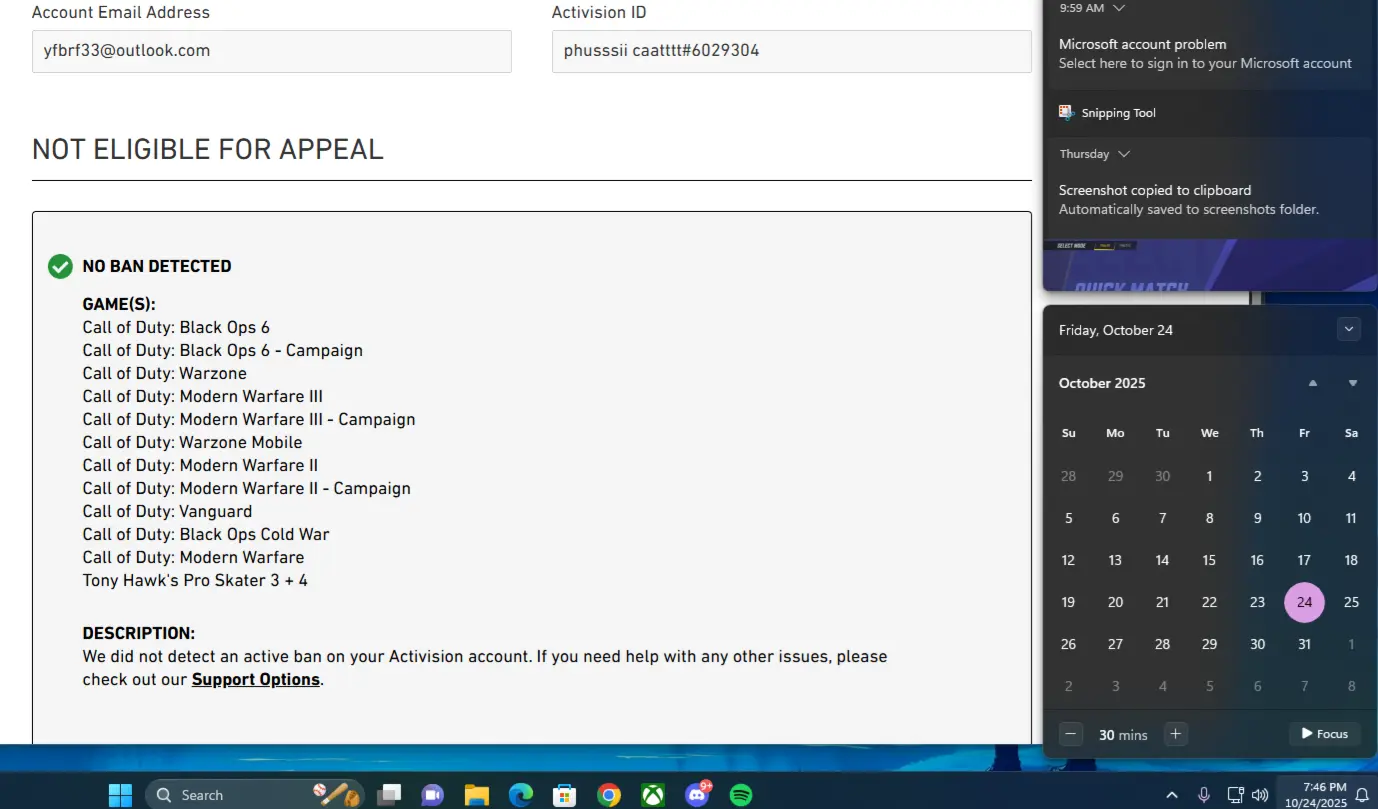Select October 10 in the calendar

click(x=1304, y=518)
